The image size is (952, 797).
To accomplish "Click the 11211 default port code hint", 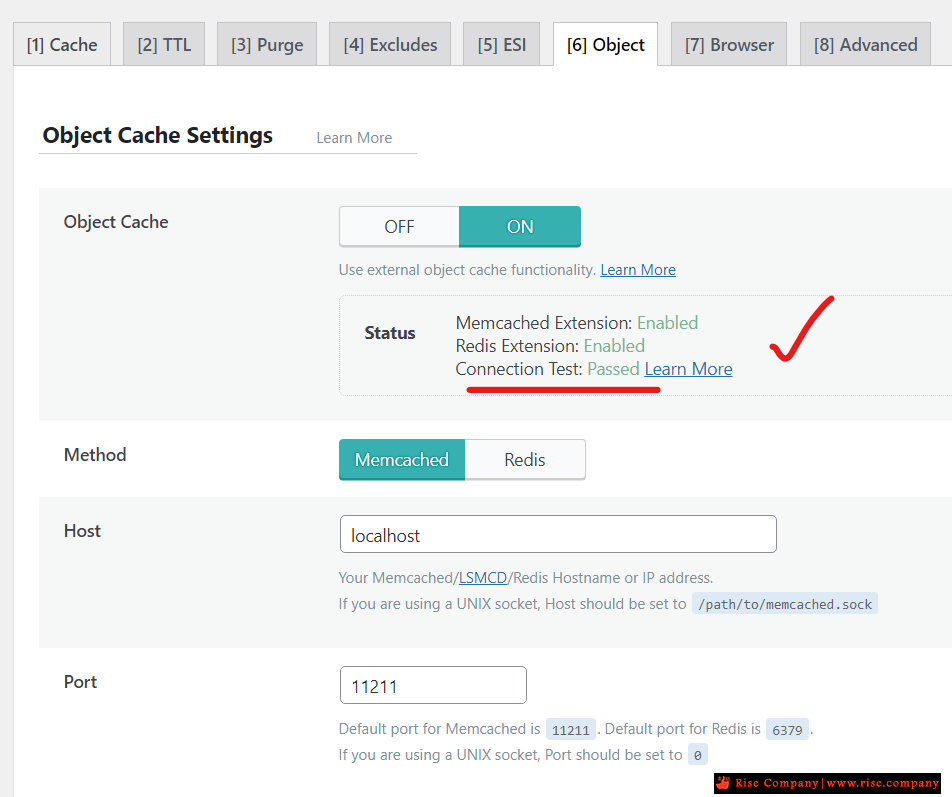I will pos(570,730).
